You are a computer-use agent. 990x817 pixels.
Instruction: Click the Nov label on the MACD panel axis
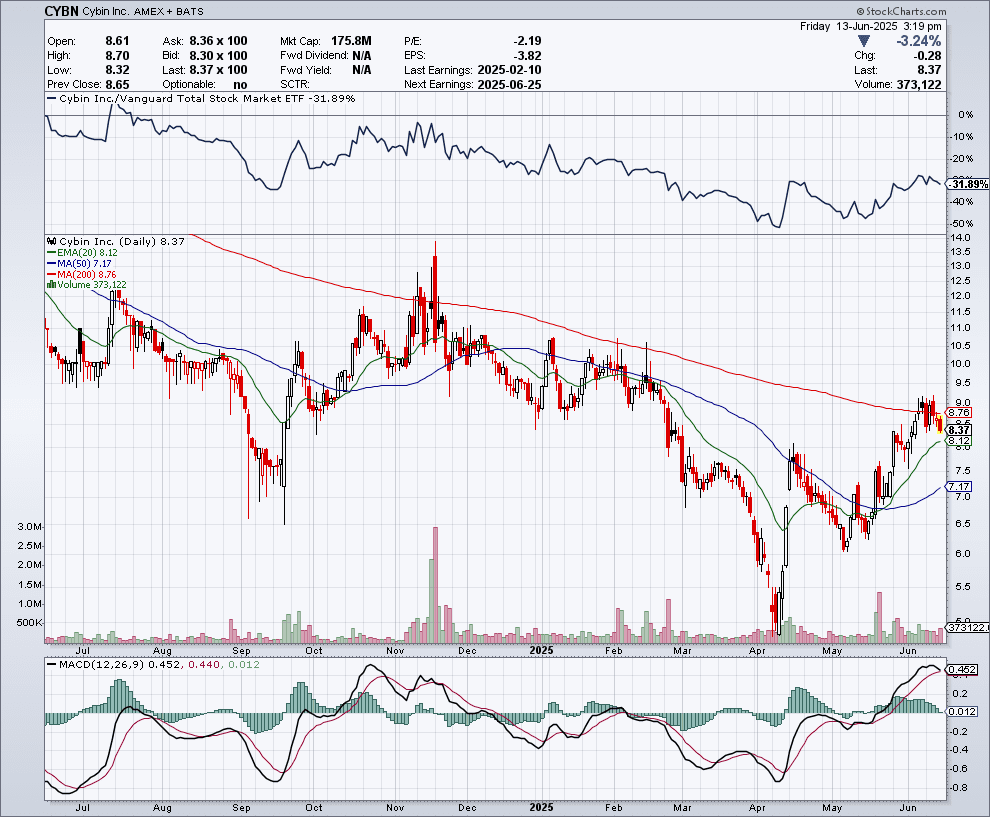[395, 808]
